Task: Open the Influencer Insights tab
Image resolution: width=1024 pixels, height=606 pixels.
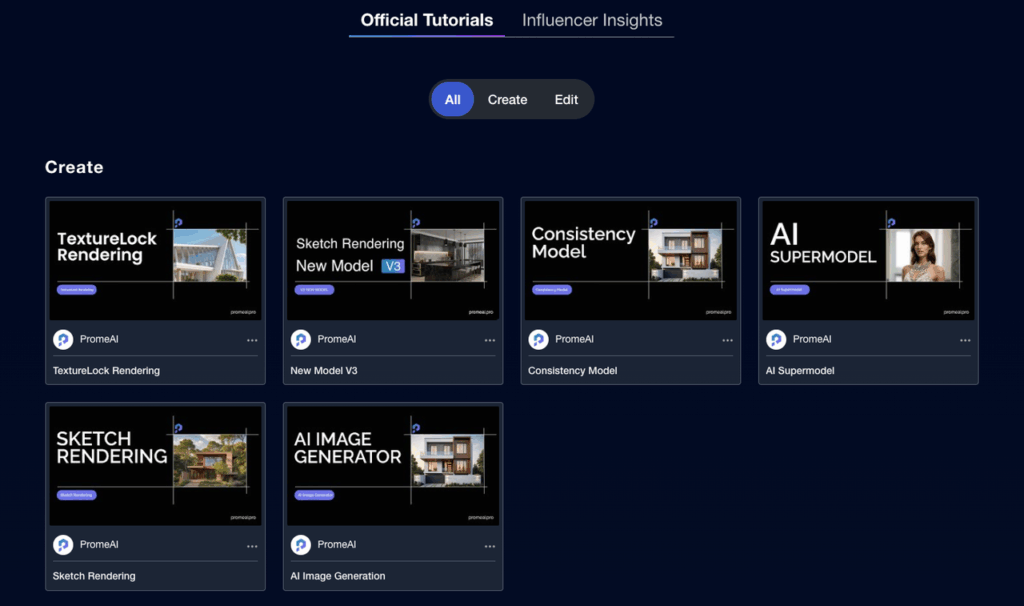Action: [x=592, y=20]
